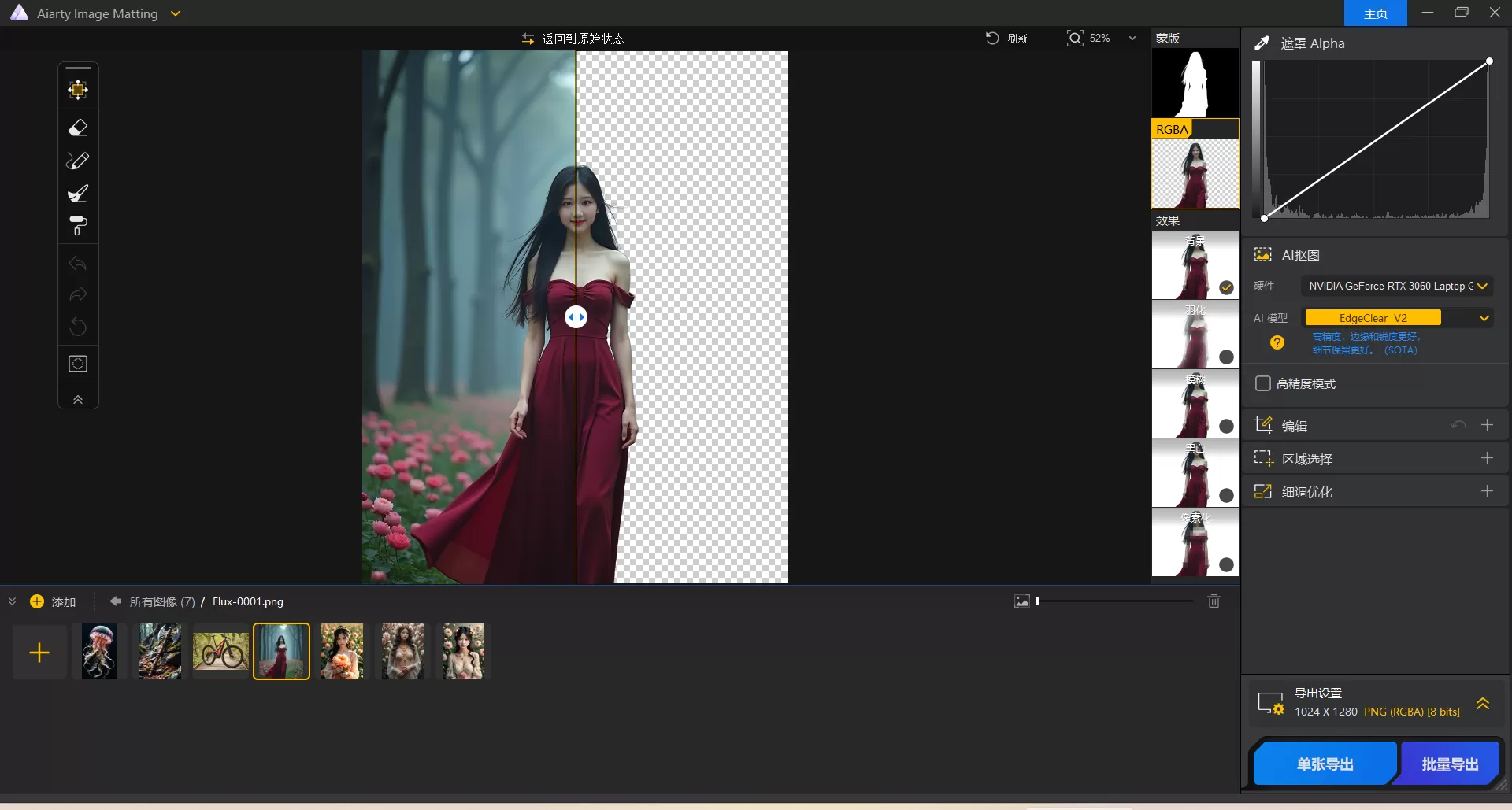
Task: Click the trash icon to delete current image
Action: coord(1214,601)
